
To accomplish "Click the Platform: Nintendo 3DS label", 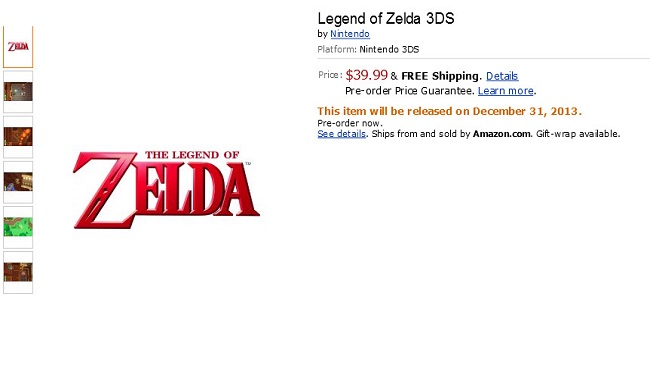I will point(368,49).
